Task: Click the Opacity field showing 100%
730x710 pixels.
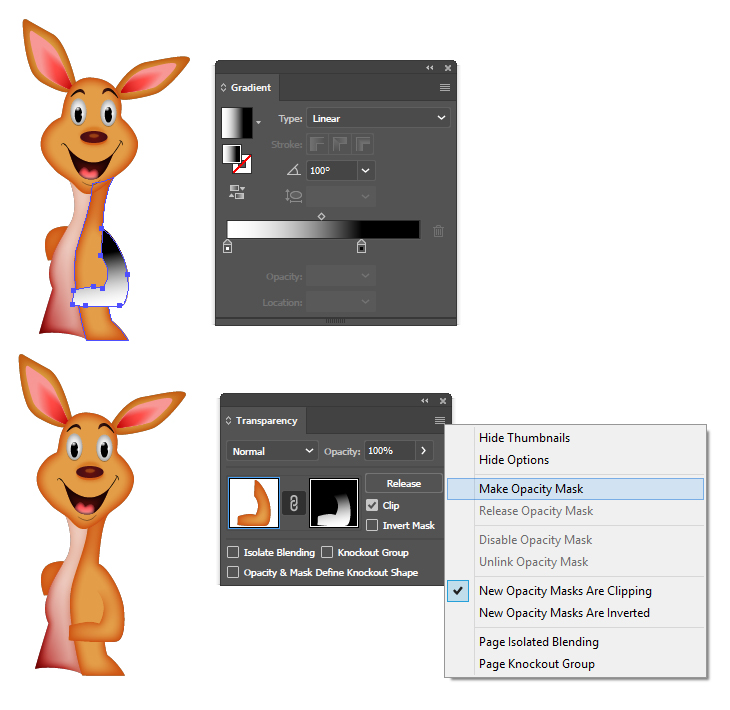Action: click(x=390, y=451)
